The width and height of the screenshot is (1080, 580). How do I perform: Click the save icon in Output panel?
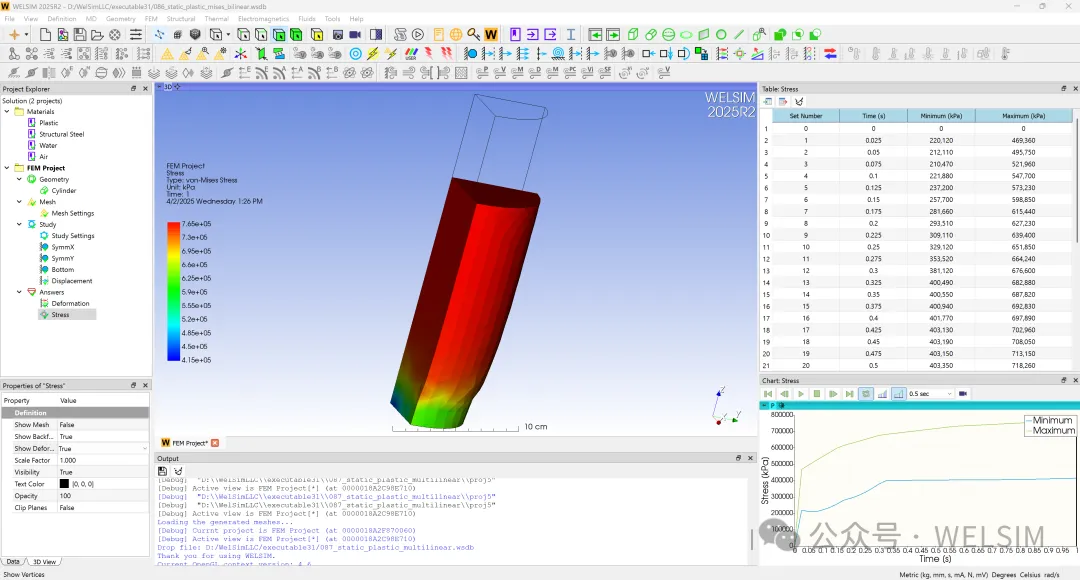click(163, 471)
